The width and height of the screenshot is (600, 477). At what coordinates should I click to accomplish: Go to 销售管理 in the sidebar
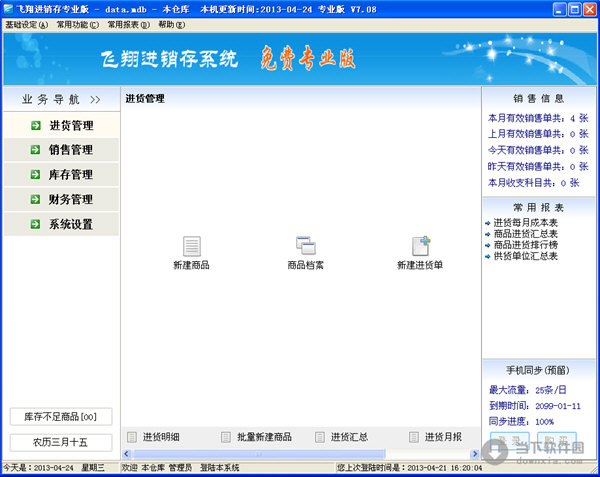(70, 150)
